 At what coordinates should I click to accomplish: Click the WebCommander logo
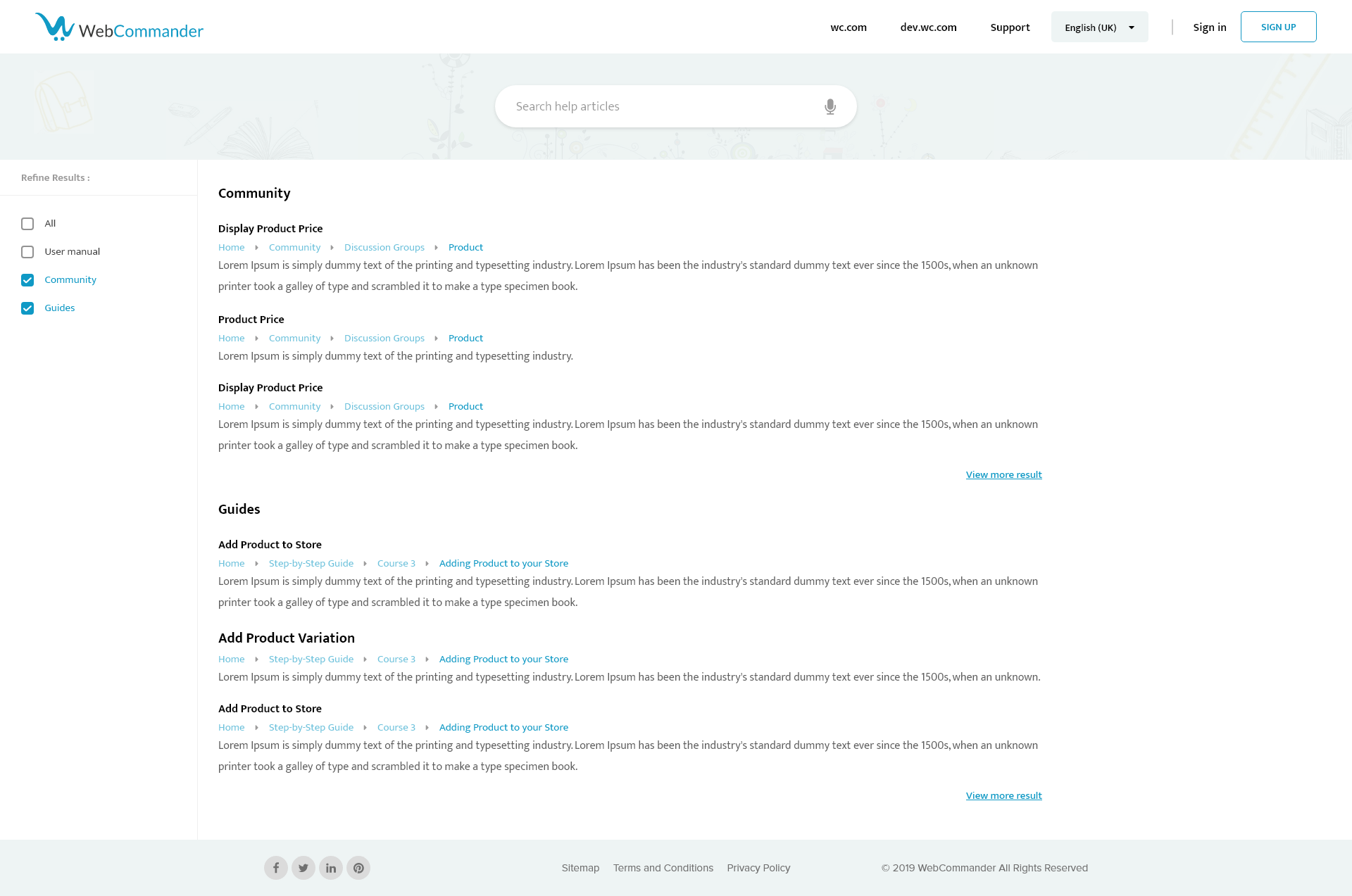click(x=119, y=27)
